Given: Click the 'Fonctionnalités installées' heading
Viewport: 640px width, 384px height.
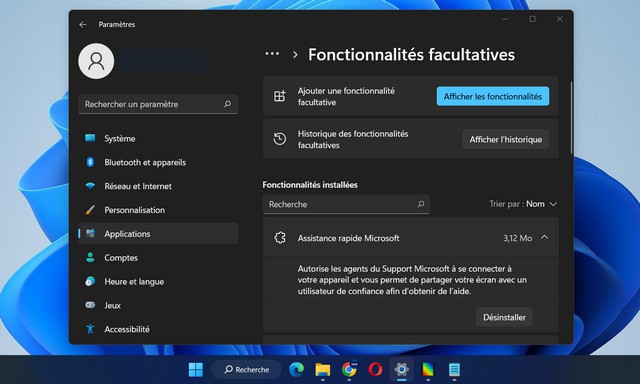Looking at the screenshot, I should pos(310,185).
